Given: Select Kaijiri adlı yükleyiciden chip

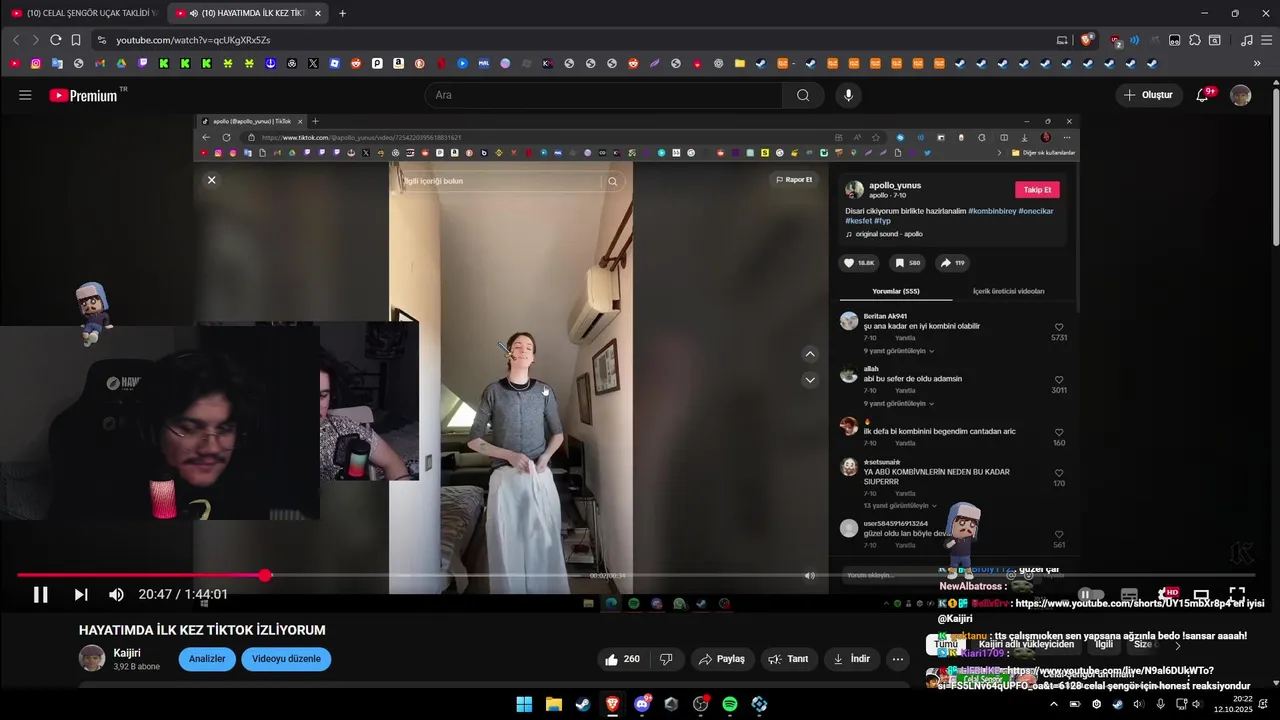Looking at the screenshot, I should click(1026, 645).
